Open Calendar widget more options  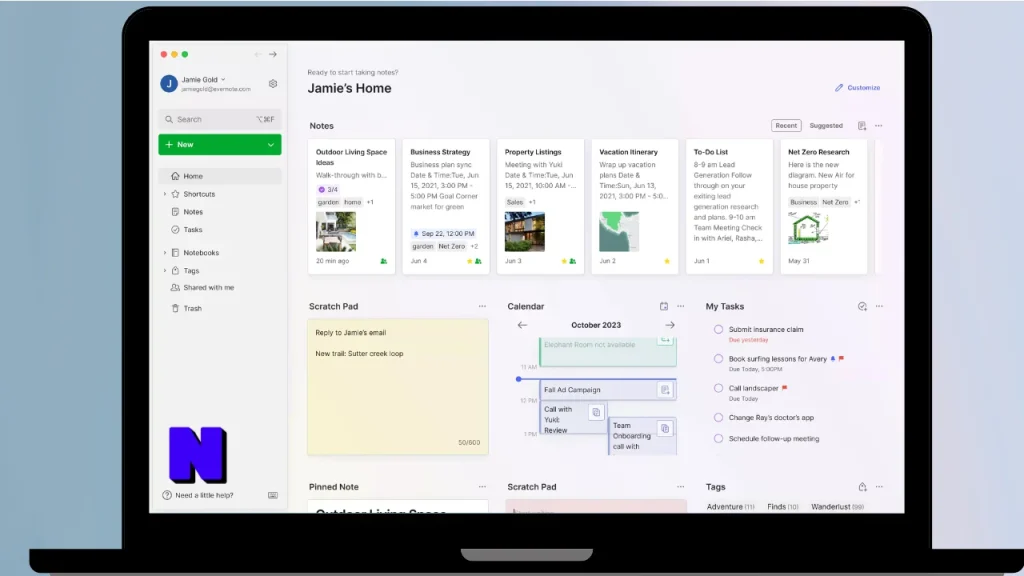coord(680,306)
